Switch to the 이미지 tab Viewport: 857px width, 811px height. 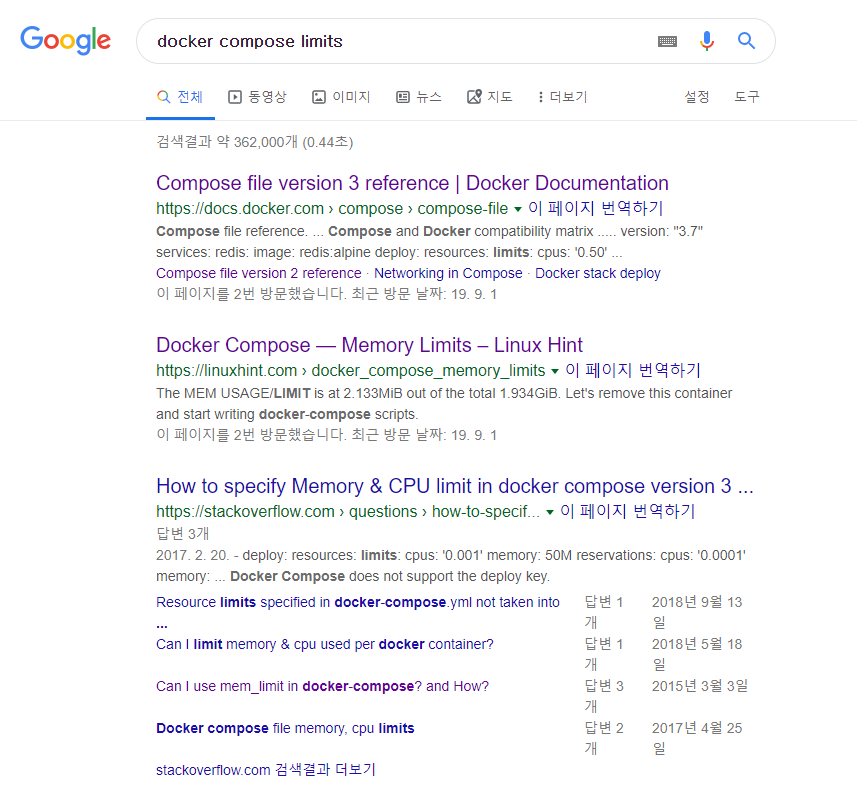[x=341, y=97]
